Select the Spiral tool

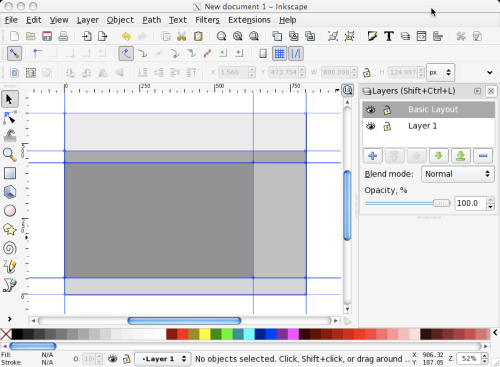coord(10,248)
